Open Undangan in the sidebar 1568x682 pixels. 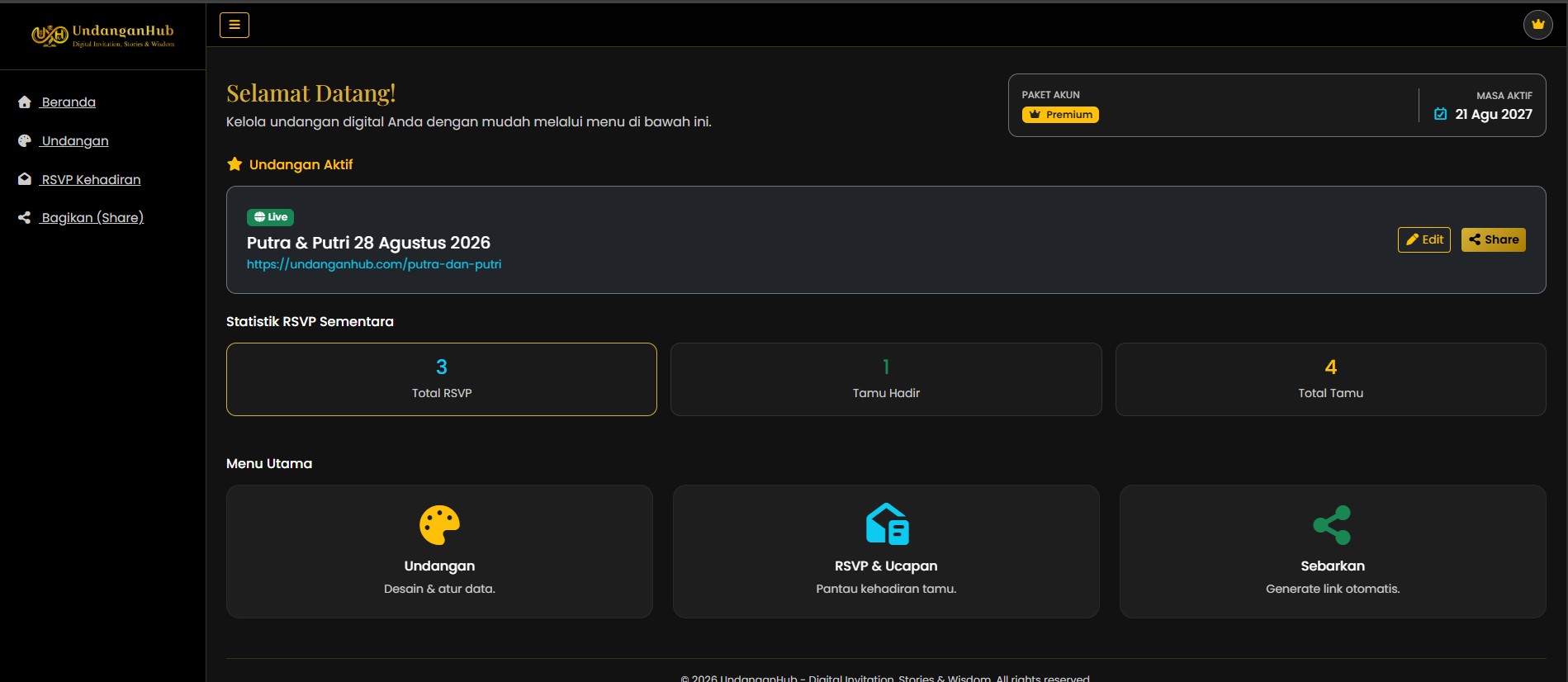[x=75, y=141]
